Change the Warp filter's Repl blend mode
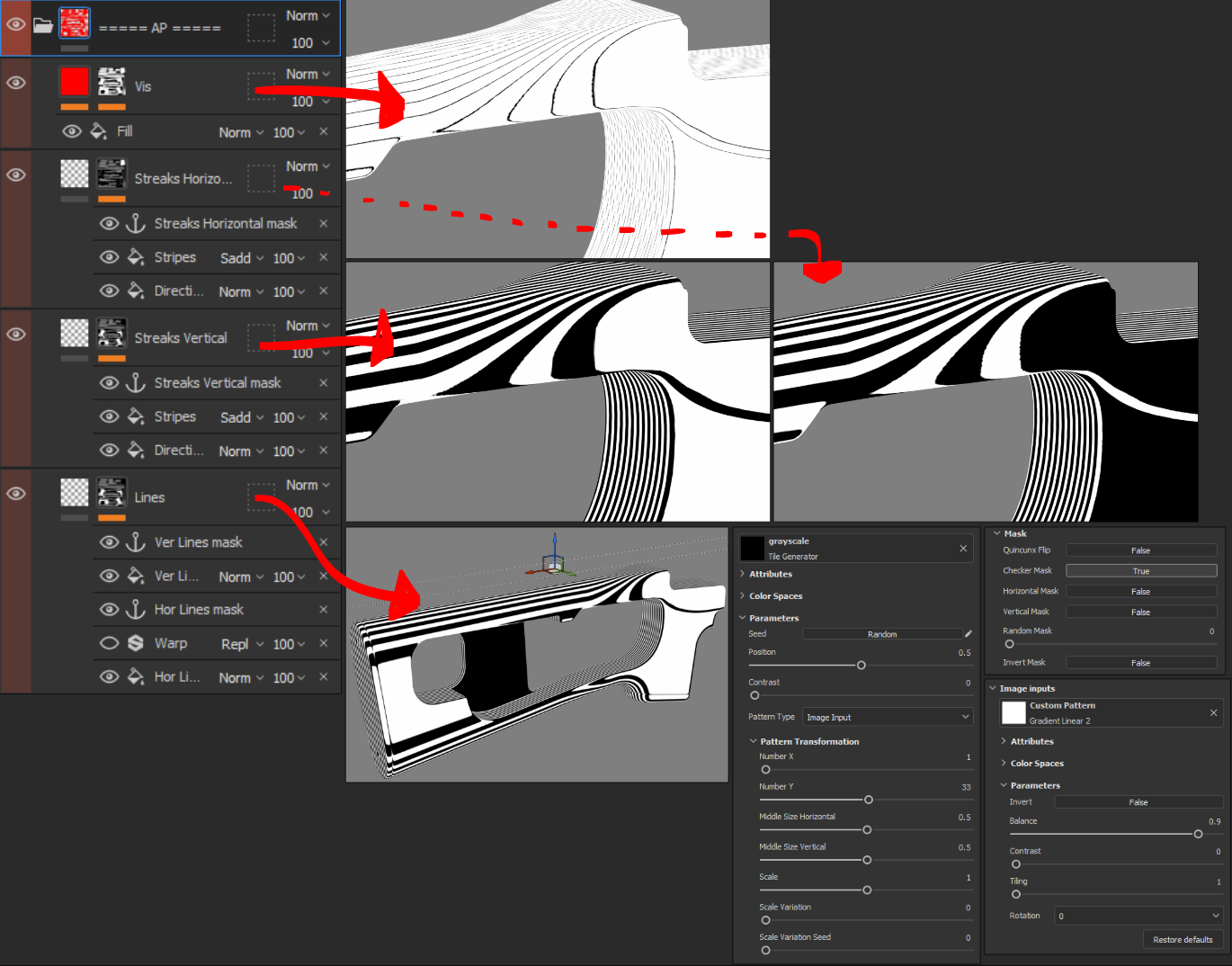This screenshot has height=966, width=1232. click(x=243, y=644)
